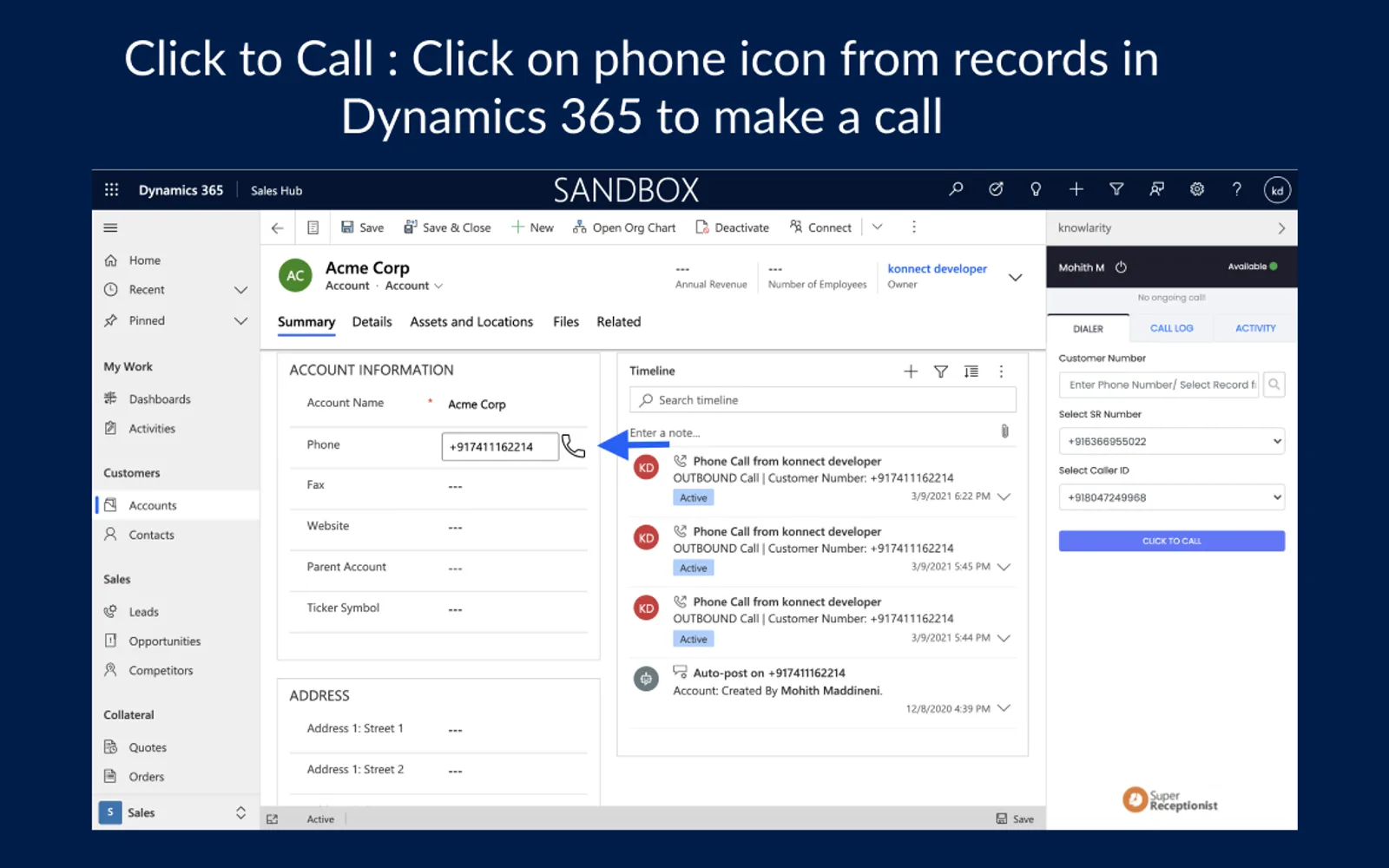
Task: Click Save & Close in the command bar
Action: [447, 227]
